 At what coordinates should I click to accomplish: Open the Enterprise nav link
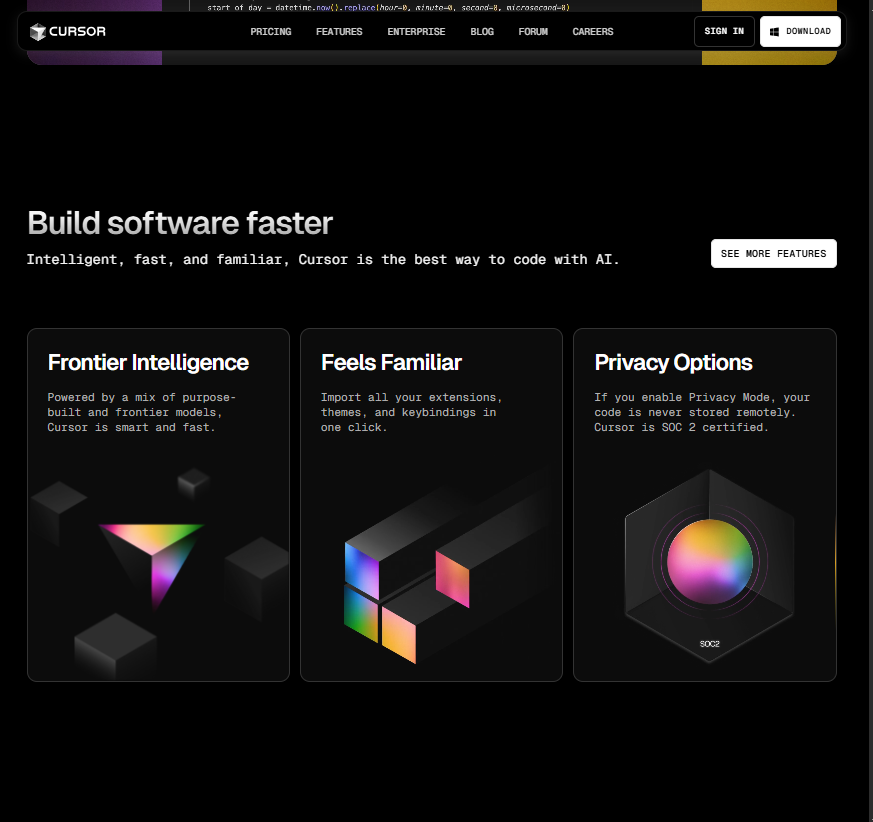(x=416, y=32)
